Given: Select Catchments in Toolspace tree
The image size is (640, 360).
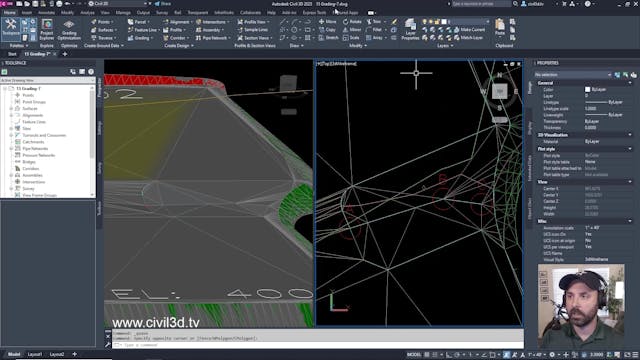Looking at the screenshot, I should pyautogui.click(x=33, y=142).
